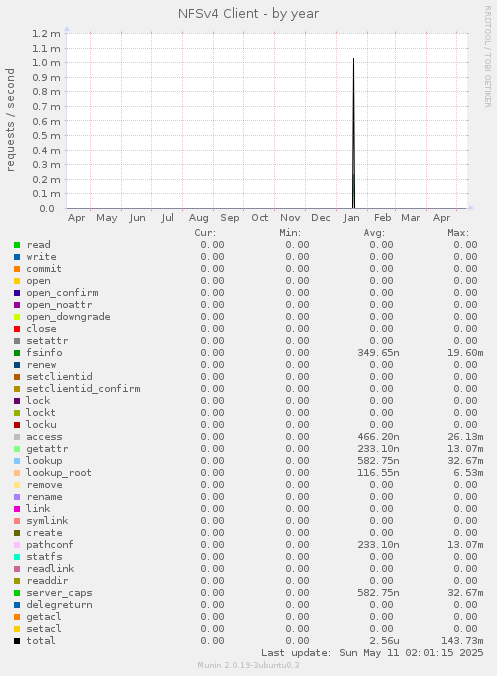This screenshot has height=676, width=497.
Task: Click the Max: column header
Action: pyautogui.click(x=458, y=233)
